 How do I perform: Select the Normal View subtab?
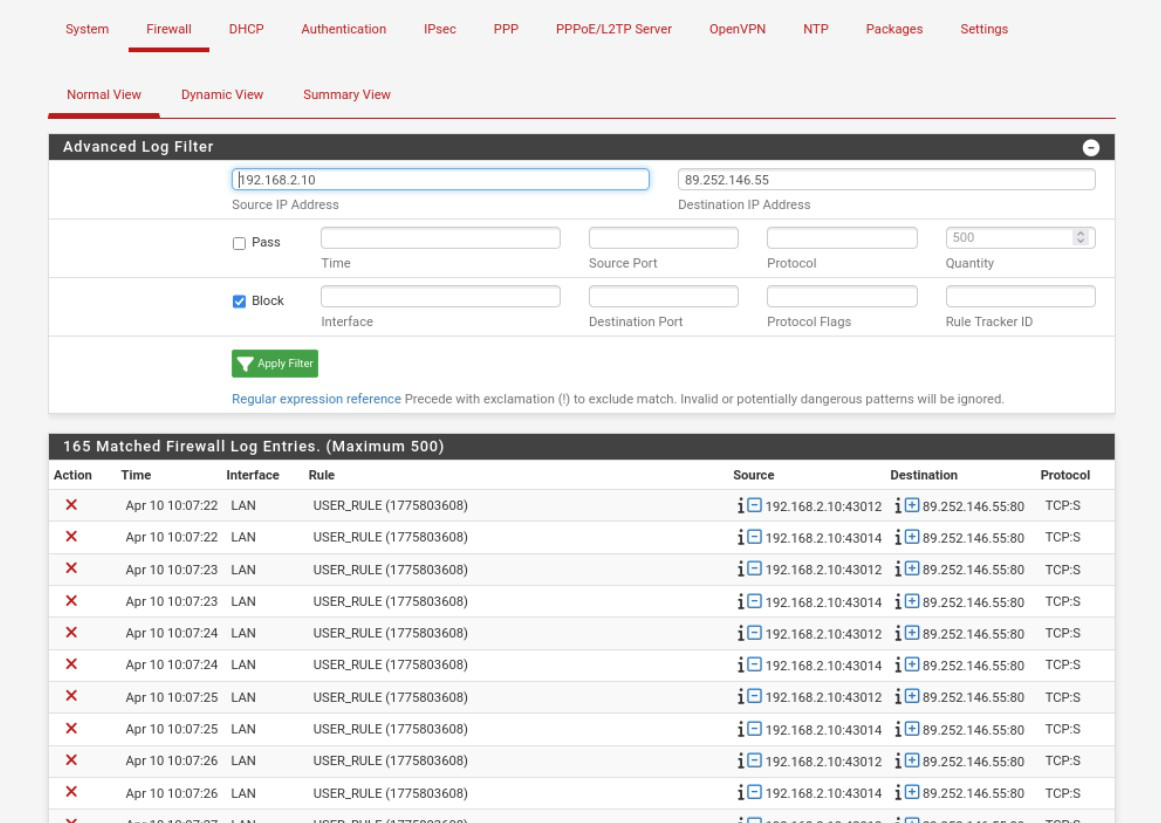tap(104, 95)
